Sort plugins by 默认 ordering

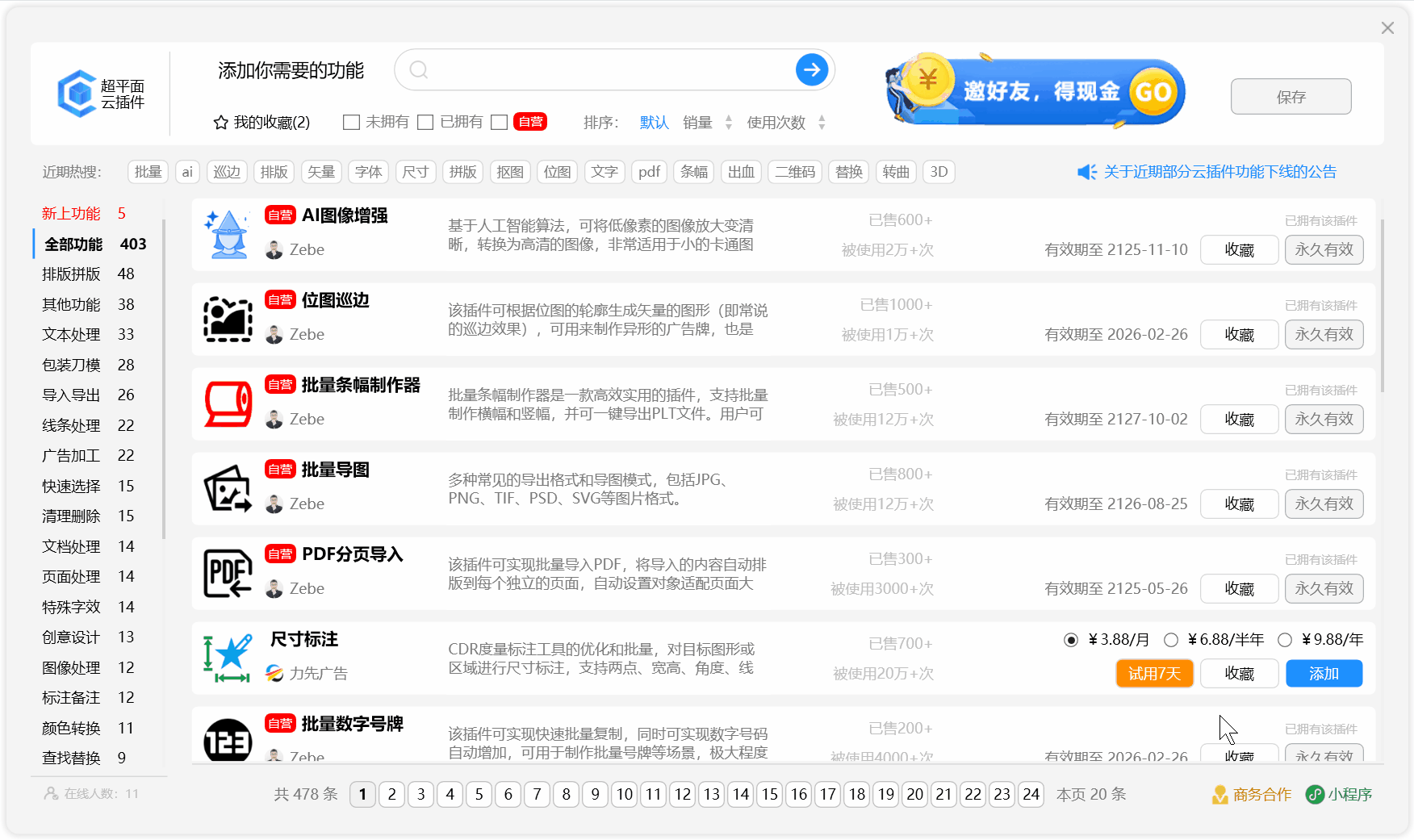pyautogui.click(x=654, y=122)
